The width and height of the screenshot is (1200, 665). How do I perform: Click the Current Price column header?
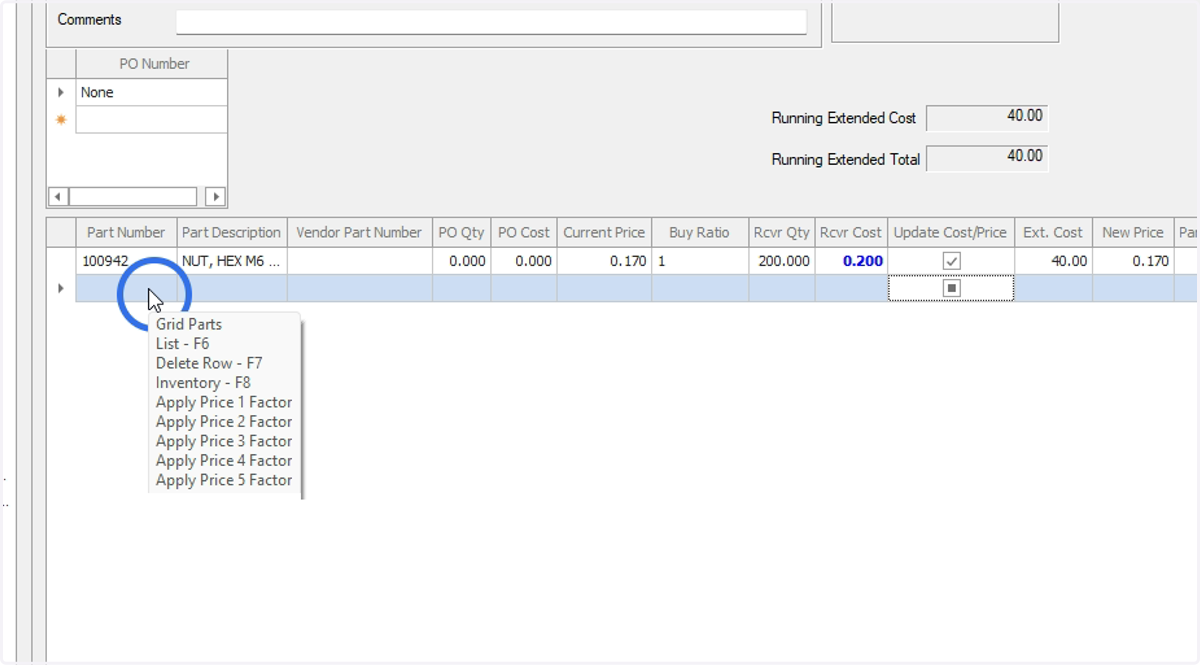(604, 232)
